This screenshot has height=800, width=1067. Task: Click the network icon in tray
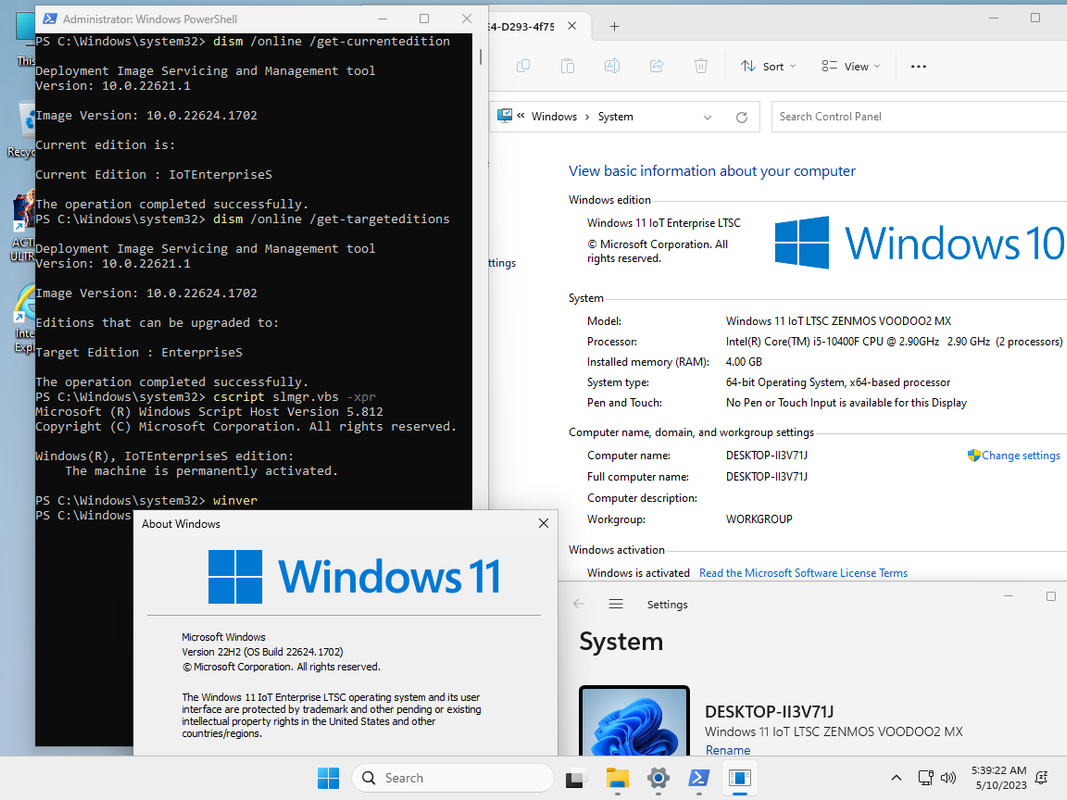click(925, 778)
